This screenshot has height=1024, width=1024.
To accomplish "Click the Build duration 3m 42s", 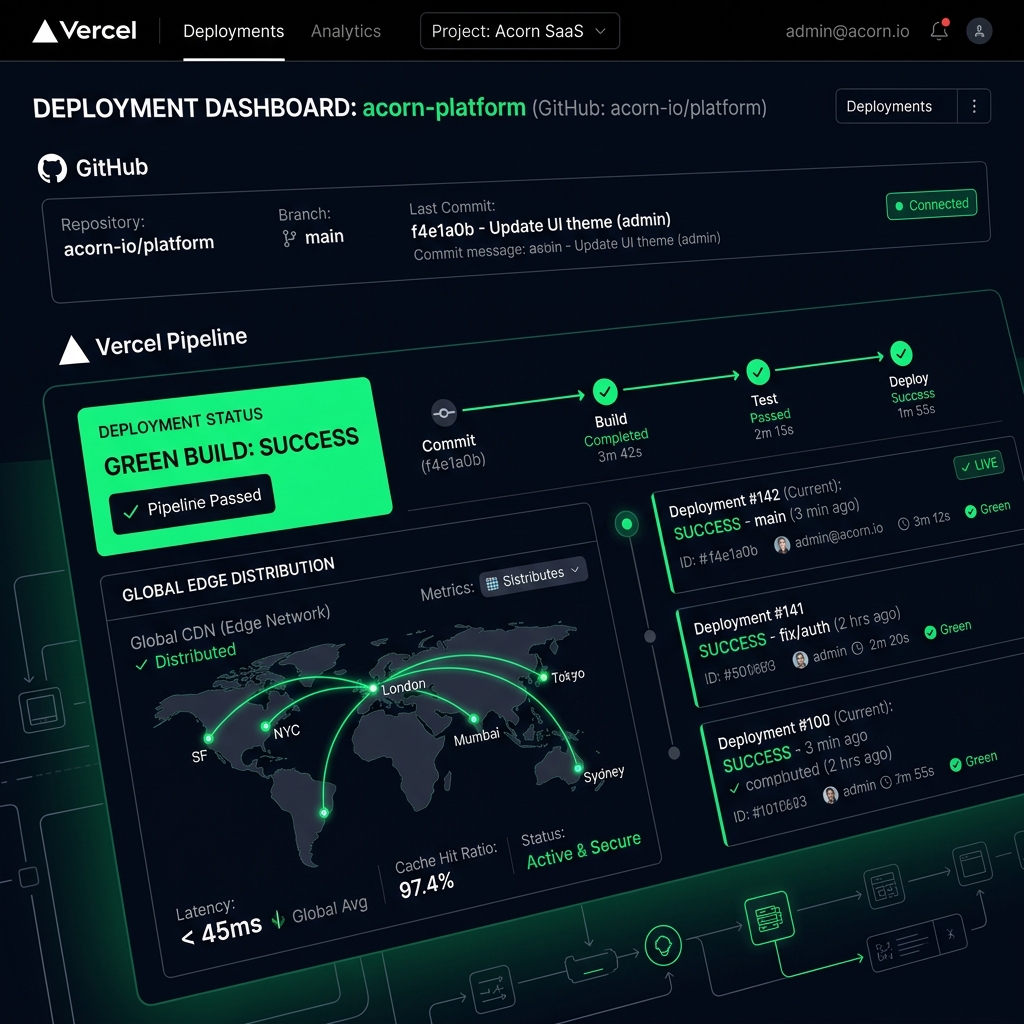I will click(x=620, y=454).
